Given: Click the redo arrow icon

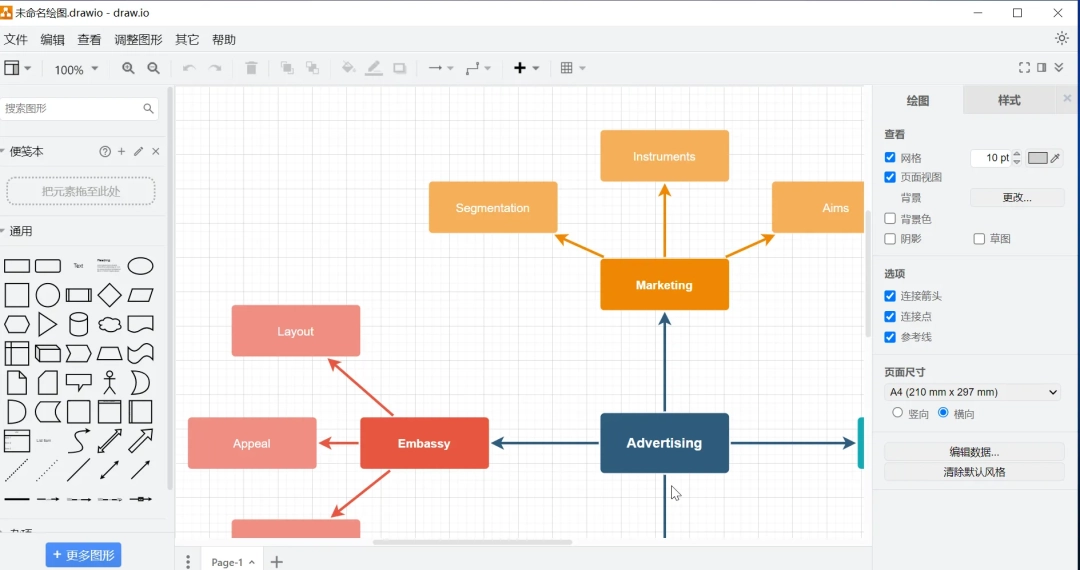Looking at the screenshot, I should click(215, 68).
